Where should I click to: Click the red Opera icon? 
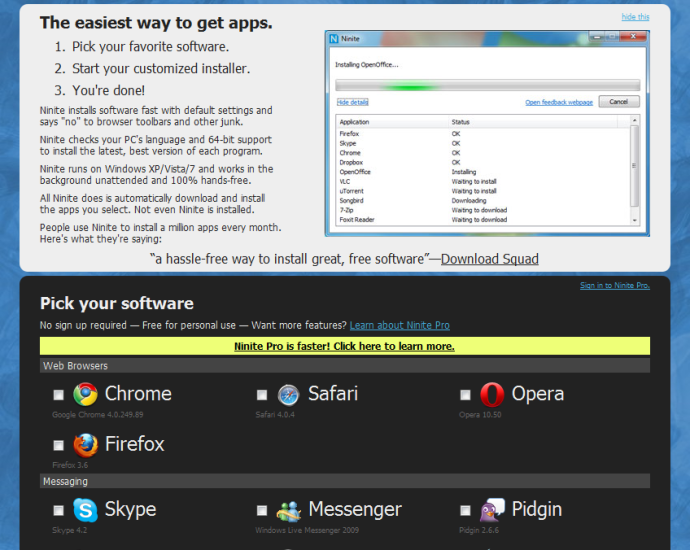(x=492, y=394)
